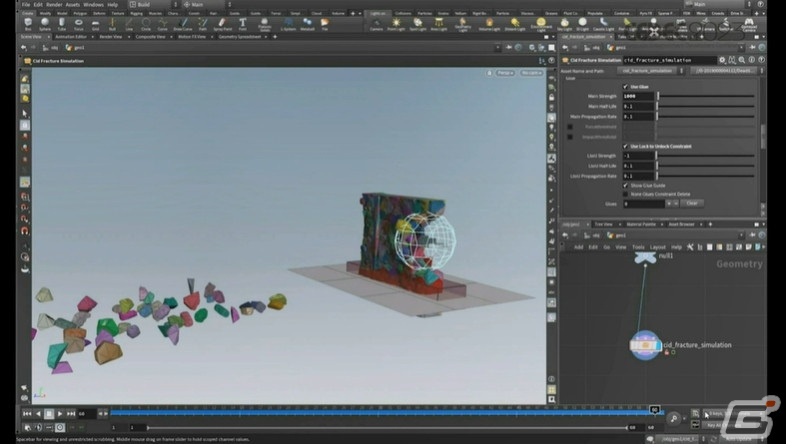Click the cid_fracture_simulation node
This screenshot has height=444, width=786.
pyautogui.click(x=645, y=345)
